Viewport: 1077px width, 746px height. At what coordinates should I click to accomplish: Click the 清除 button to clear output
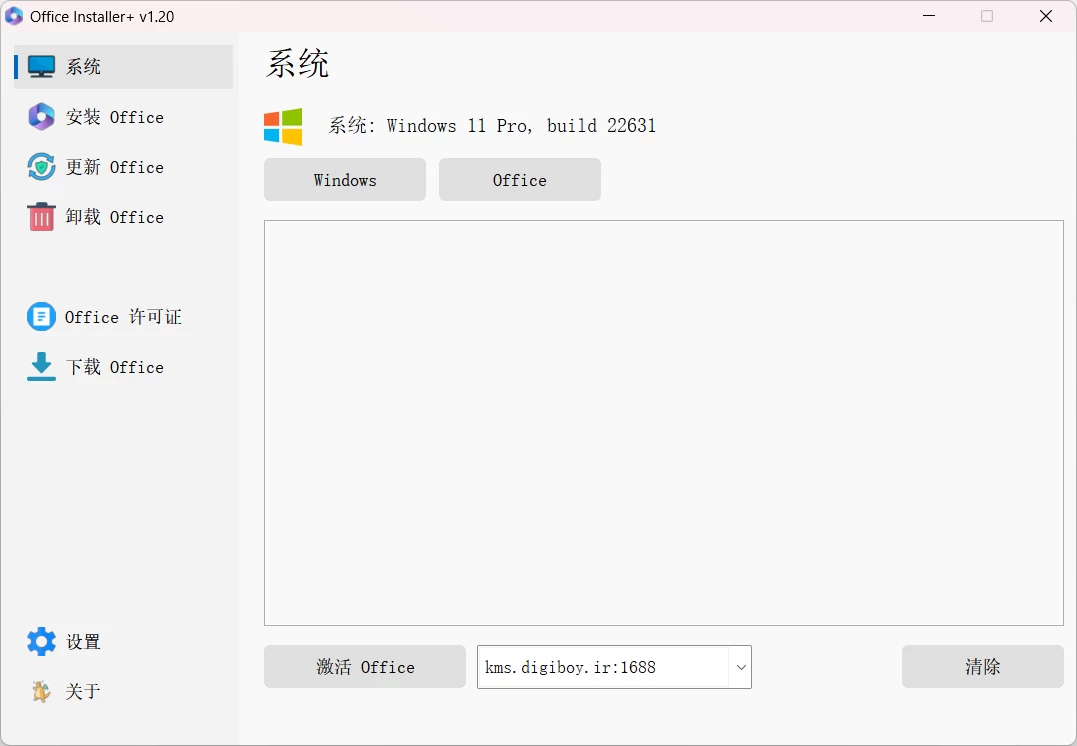pyautogui.click(x=981, y=666)
